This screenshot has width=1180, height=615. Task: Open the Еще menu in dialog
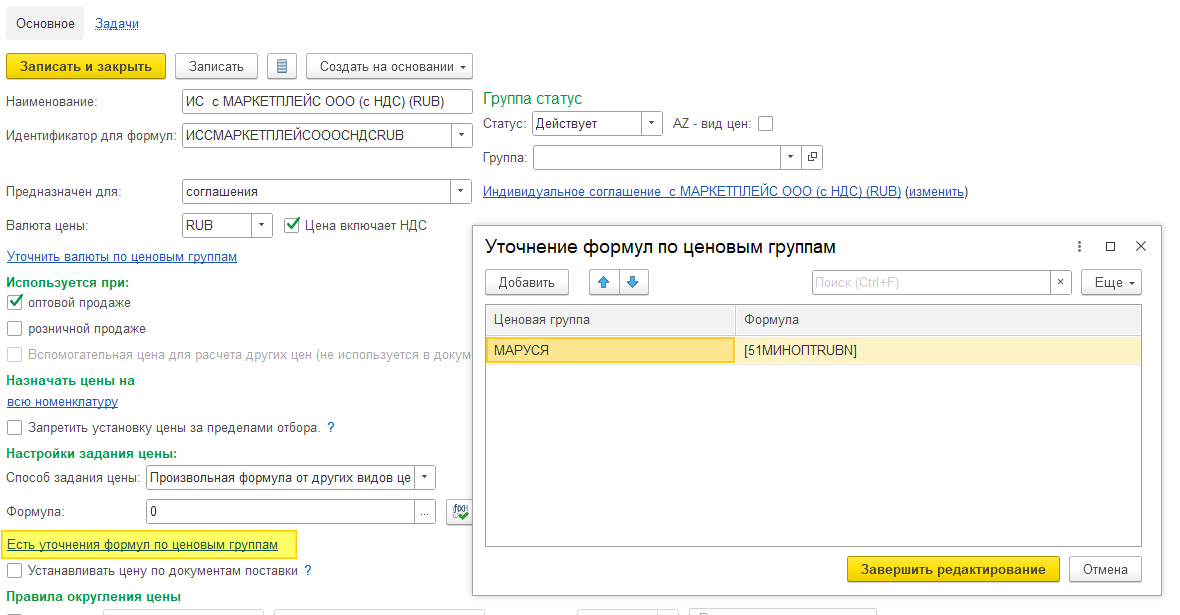point(1111,282)
